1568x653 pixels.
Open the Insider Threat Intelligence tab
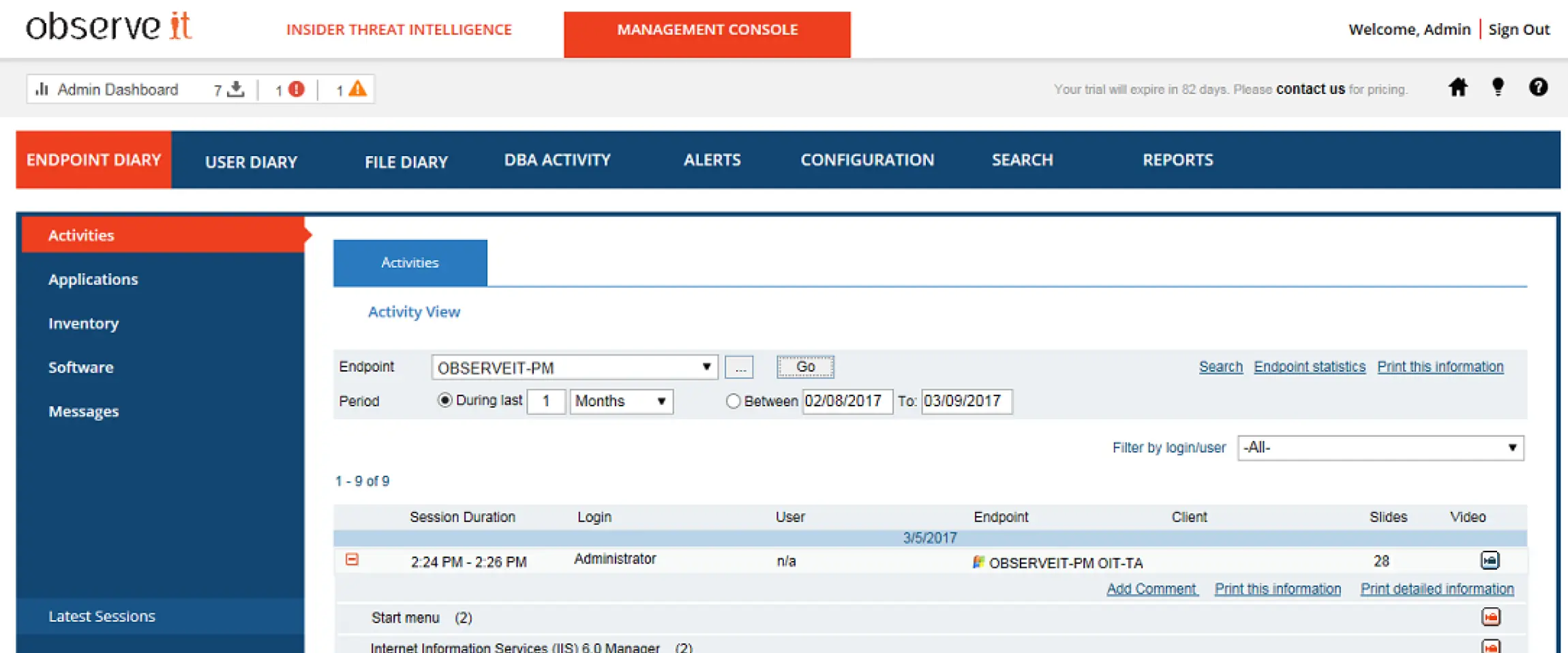(399, 30)
